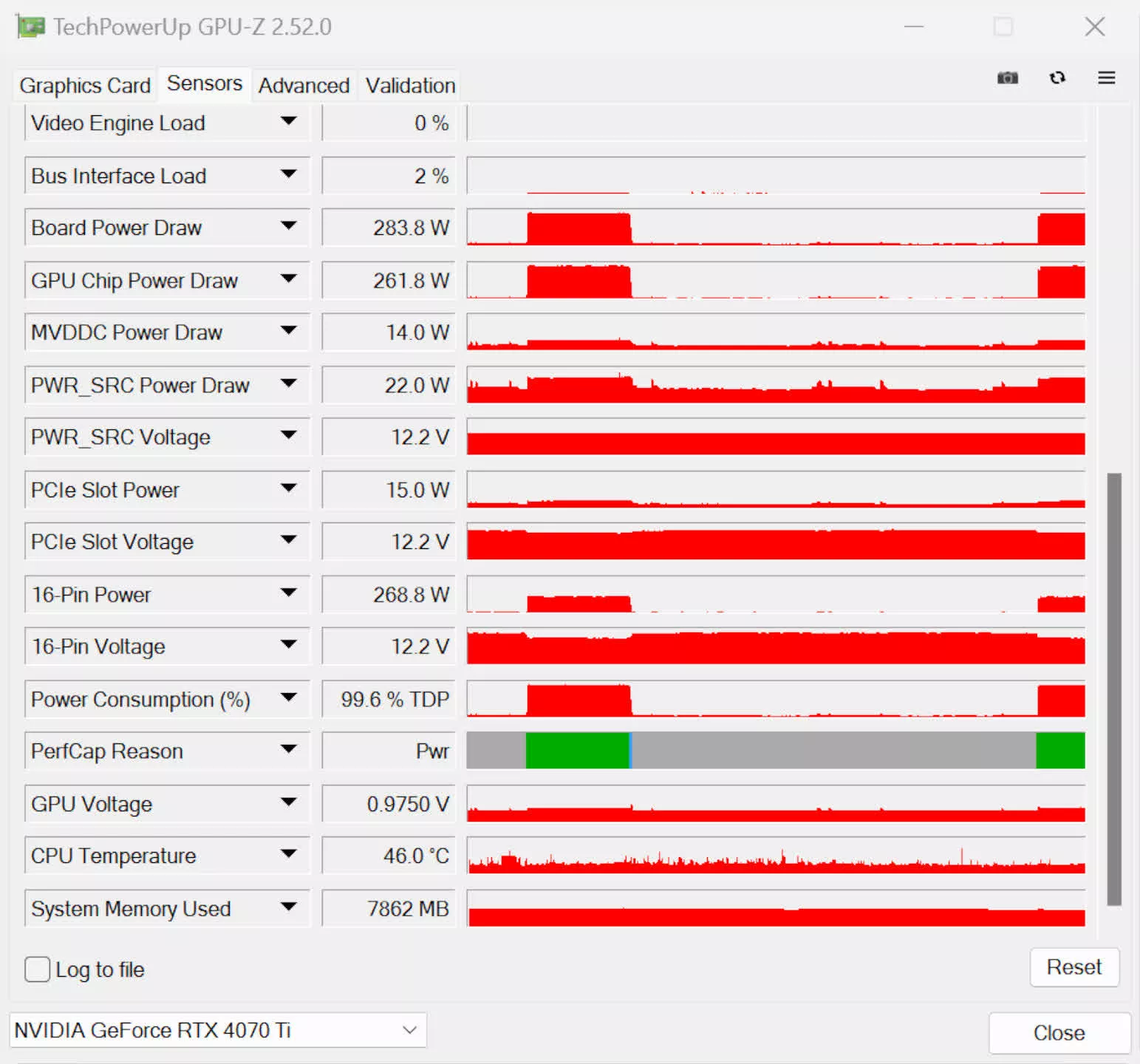Click the green PerfCap Reason graph segment

coord(577,751)
